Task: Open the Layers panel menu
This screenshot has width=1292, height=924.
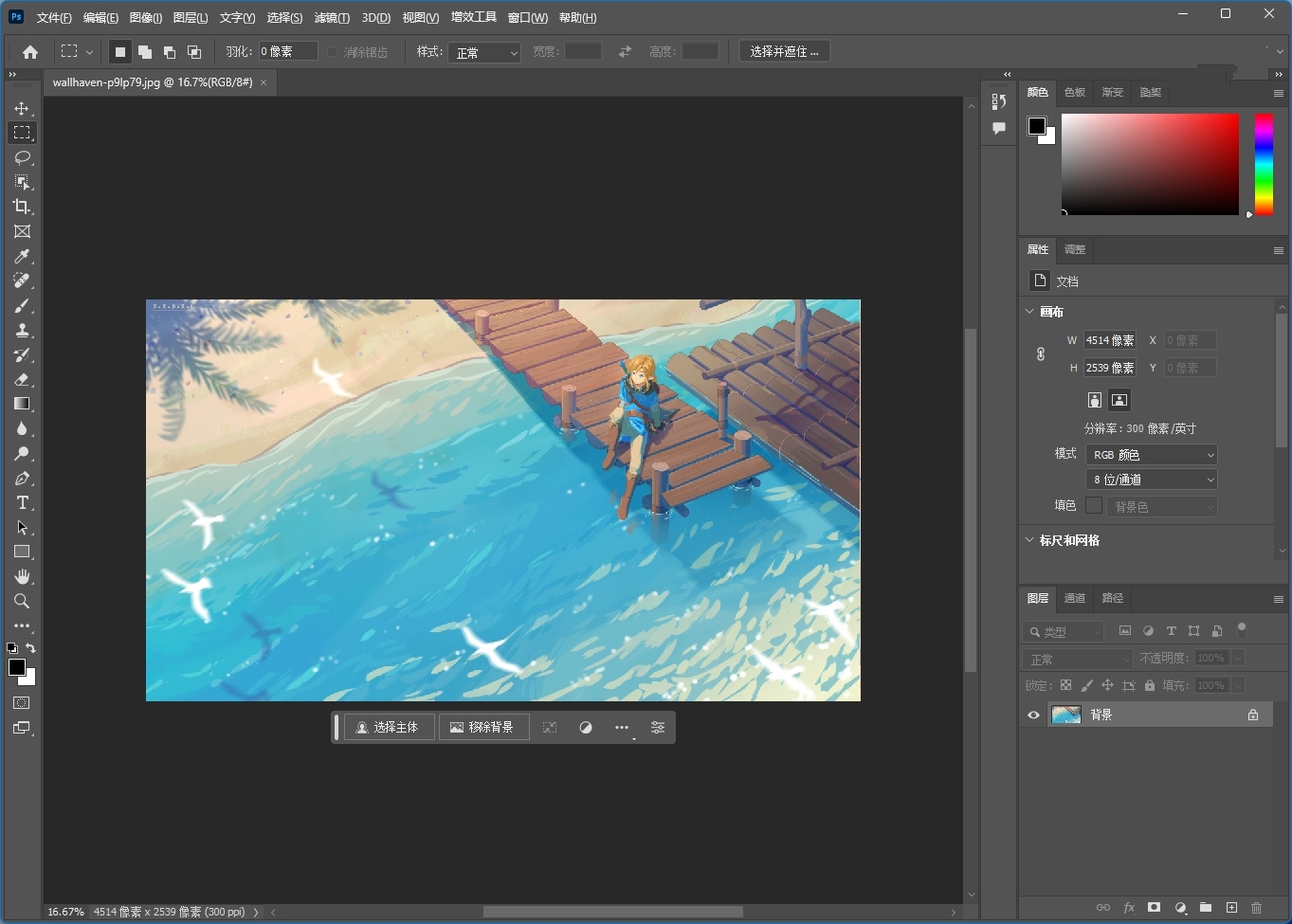Action: (1279, 599)
